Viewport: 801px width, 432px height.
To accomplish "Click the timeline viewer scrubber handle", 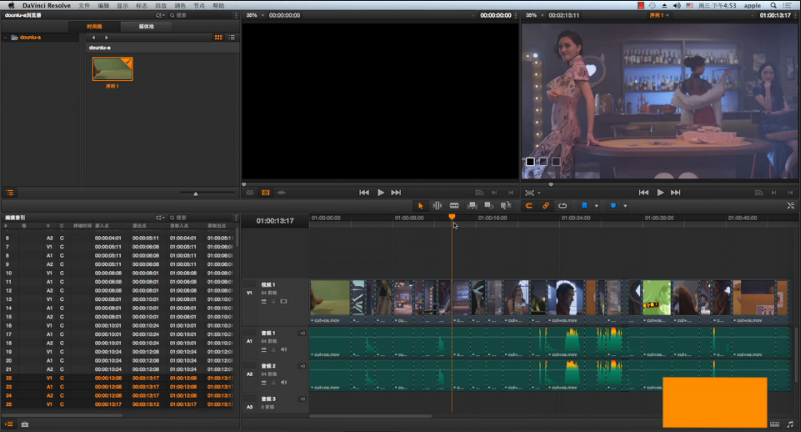I will pos(551,184).
